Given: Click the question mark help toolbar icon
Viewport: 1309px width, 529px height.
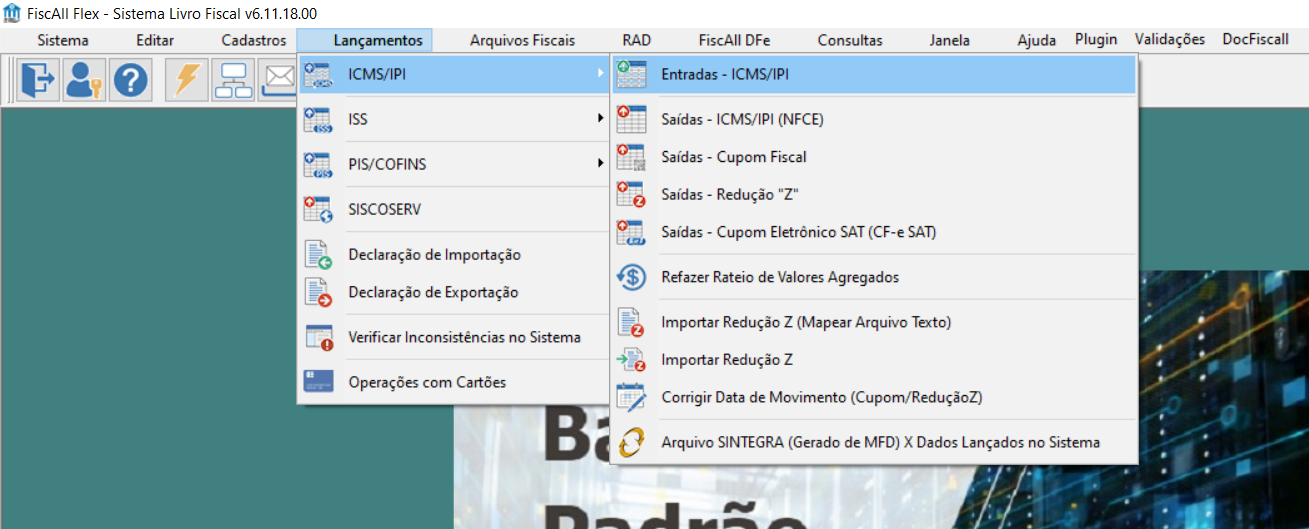Looking at the screenshot, I should [x=130, y=80].
